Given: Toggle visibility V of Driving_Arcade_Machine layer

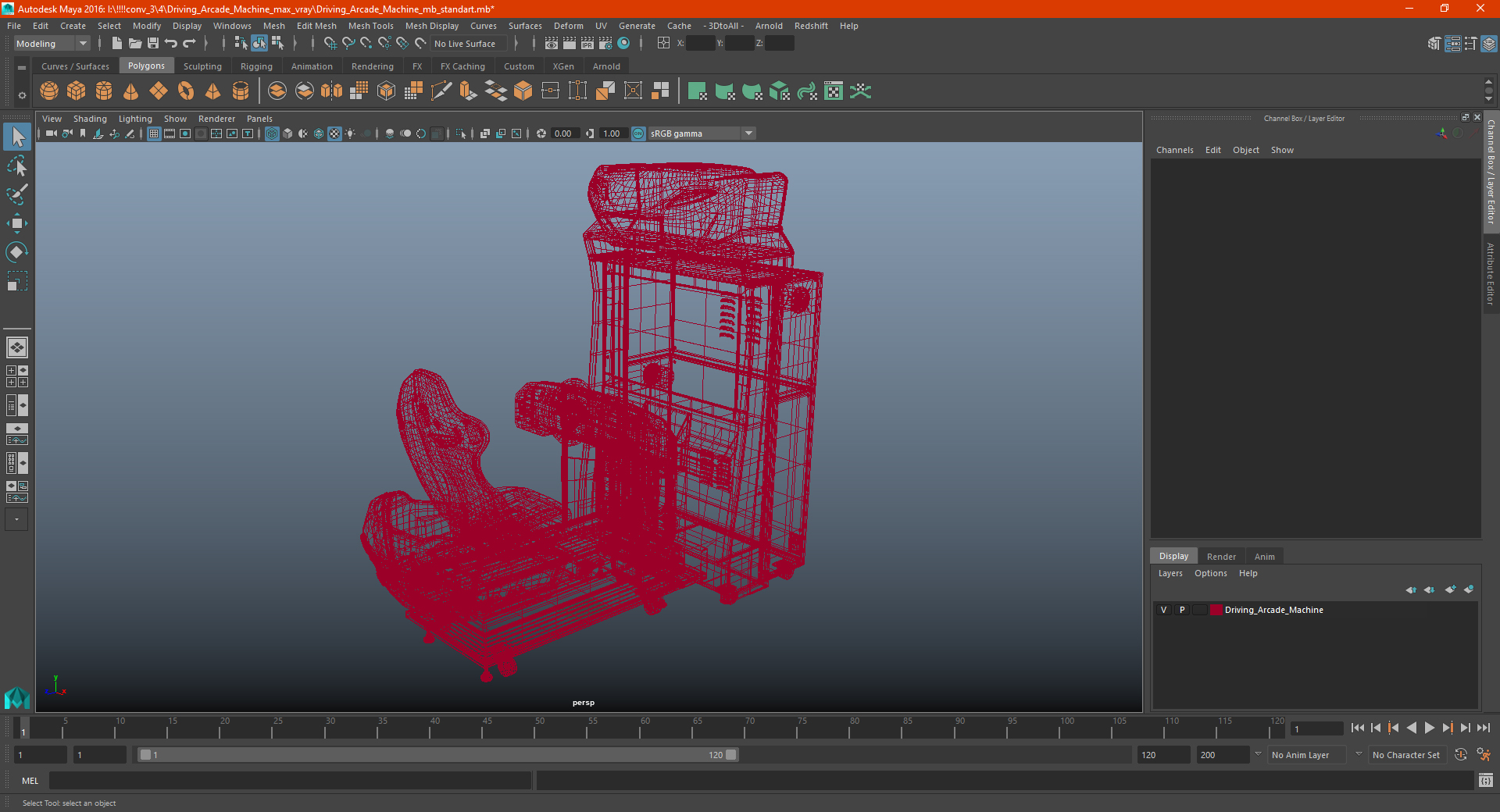Looking at the screenshot, I should (1163, 610).
